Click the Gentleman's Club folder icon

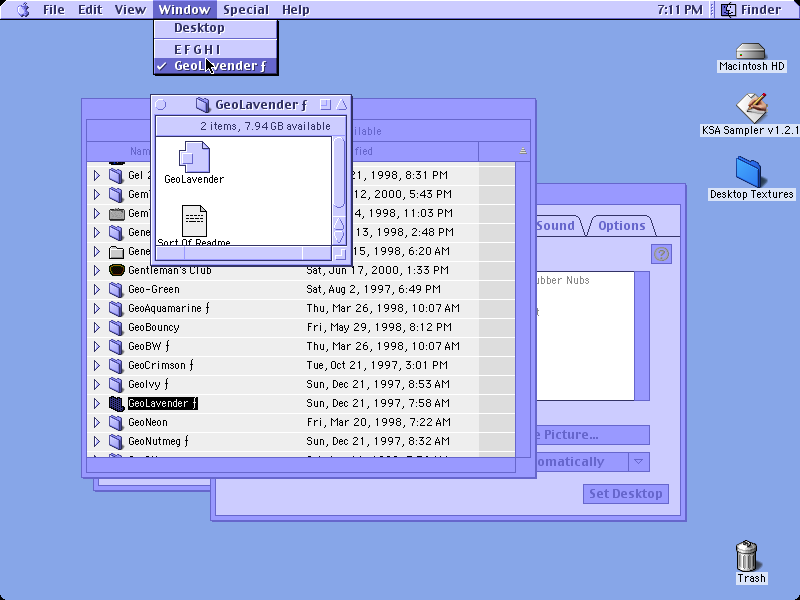(x=116, y=270)
